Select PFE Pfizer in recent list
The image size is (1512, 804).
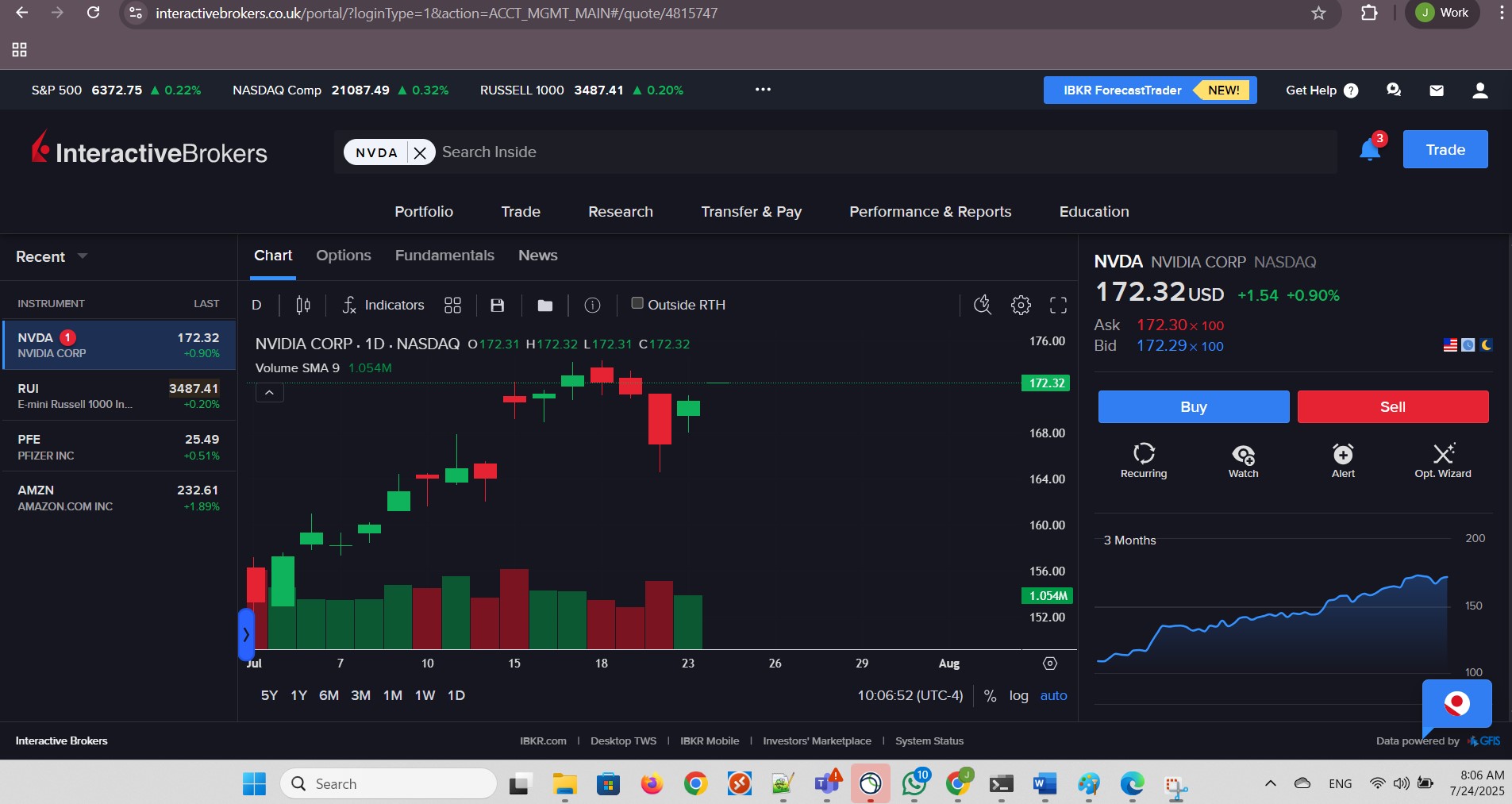pyautogui.click(x=119, y=447)
